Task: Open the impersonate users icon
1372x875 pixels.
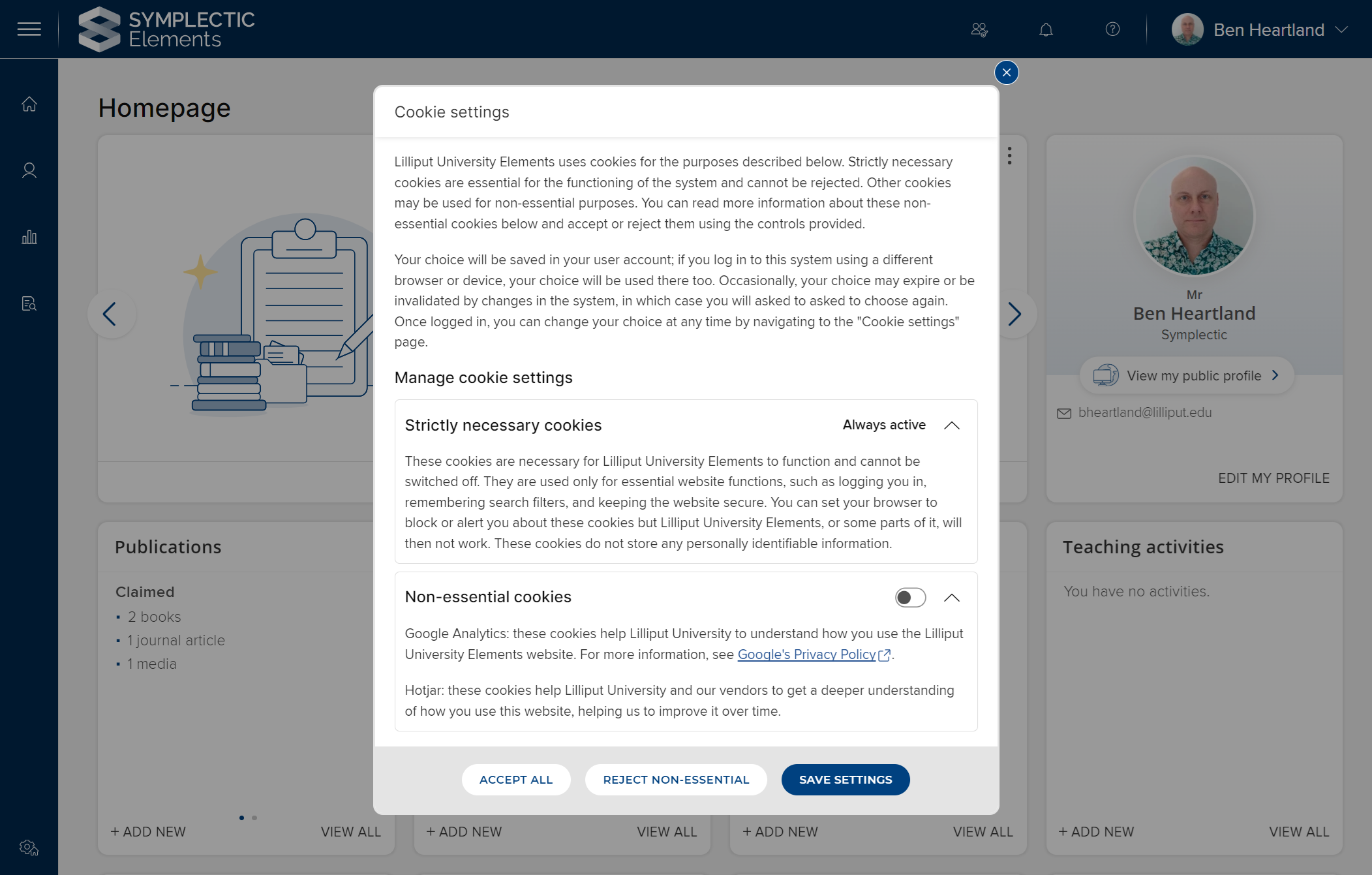Action: 979,30
